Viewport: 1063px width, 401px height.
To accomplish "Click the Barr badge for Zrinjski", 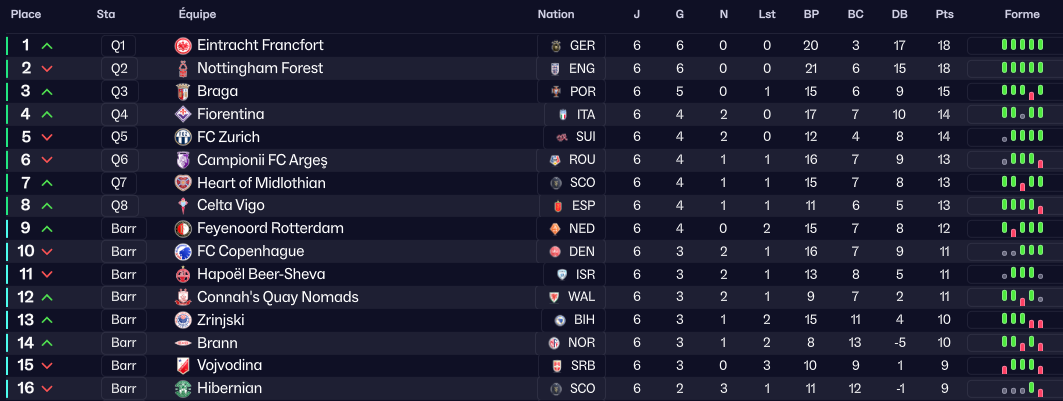I will coord(123,320).
